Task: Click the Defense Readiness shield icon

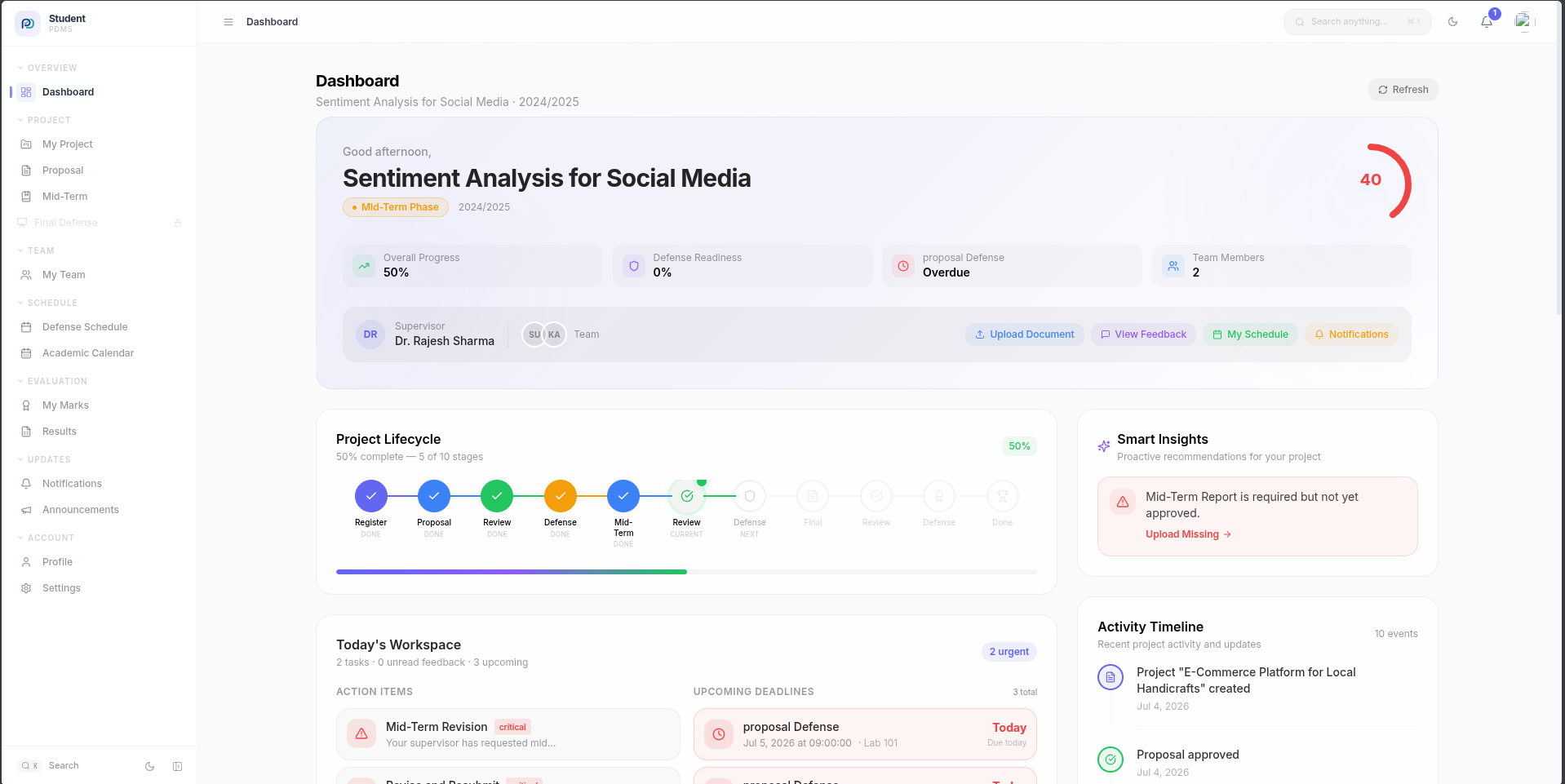Action: pyautogui.click(x=633, y=266)
